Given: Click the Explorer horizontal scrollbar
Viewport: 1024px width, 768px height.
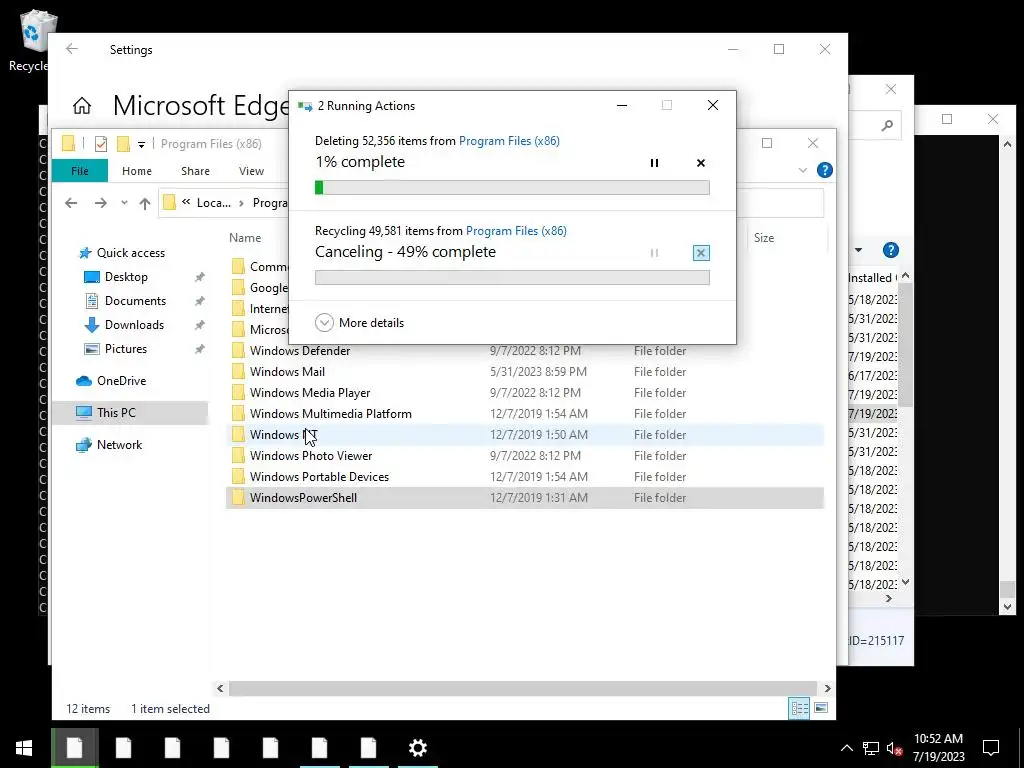Looking at the screenshot, I should click(x=522, y=688).
